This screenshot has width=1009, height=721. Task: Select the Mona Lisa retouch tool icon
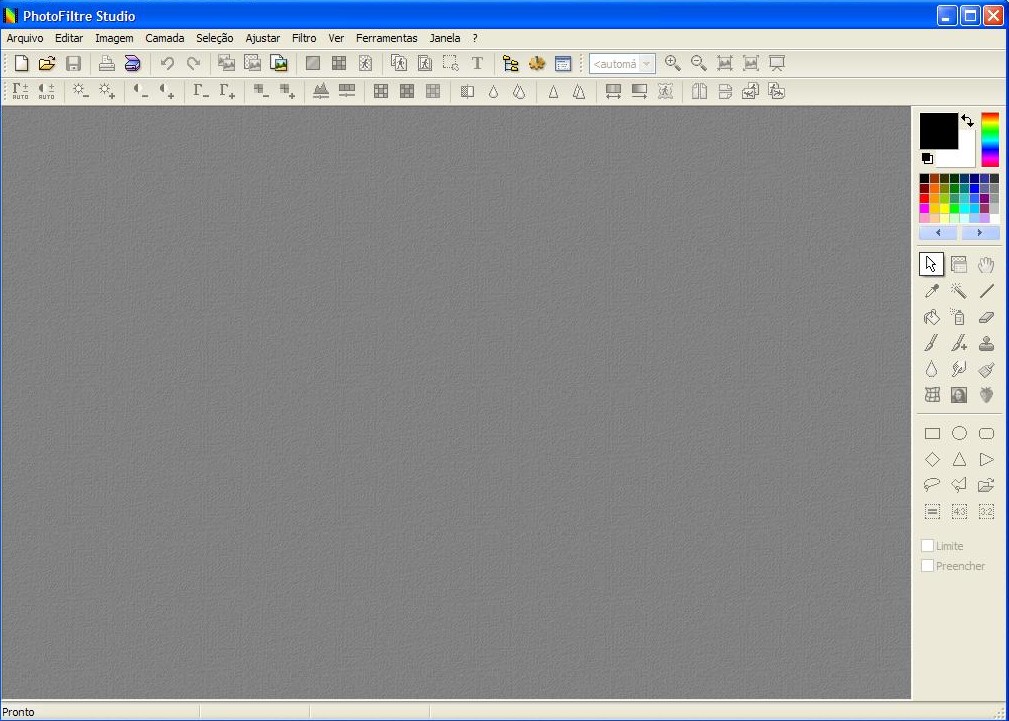959,395
